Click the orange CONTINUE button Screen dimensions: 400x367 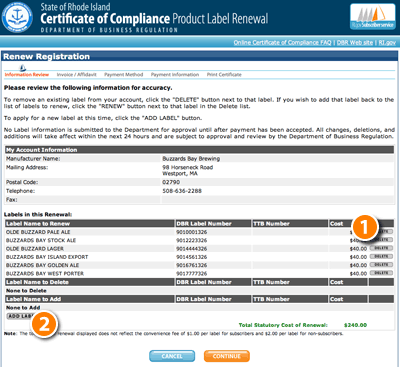(227, 356)
